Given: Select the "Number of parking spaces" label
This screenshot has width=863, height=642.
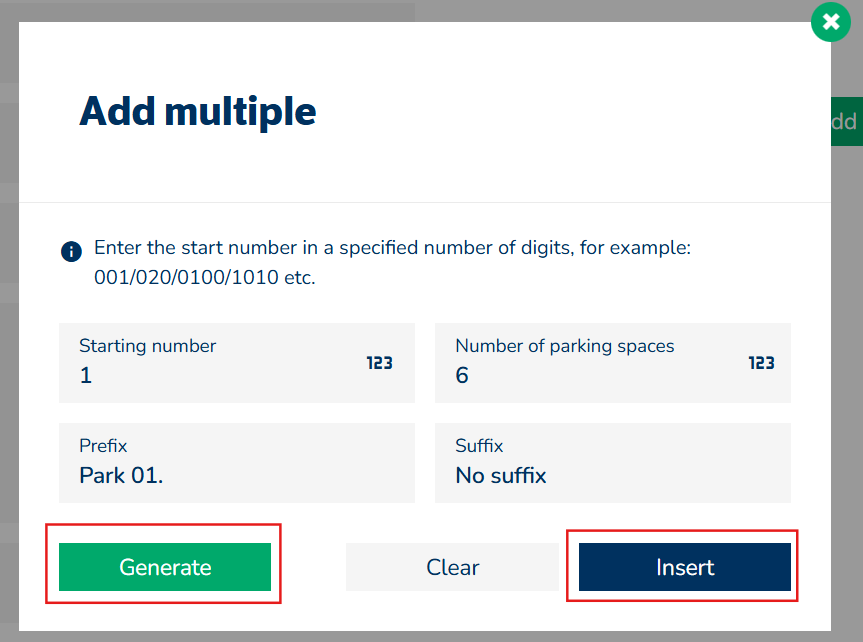Looking at the screenshot, I should tap(564, 346).
